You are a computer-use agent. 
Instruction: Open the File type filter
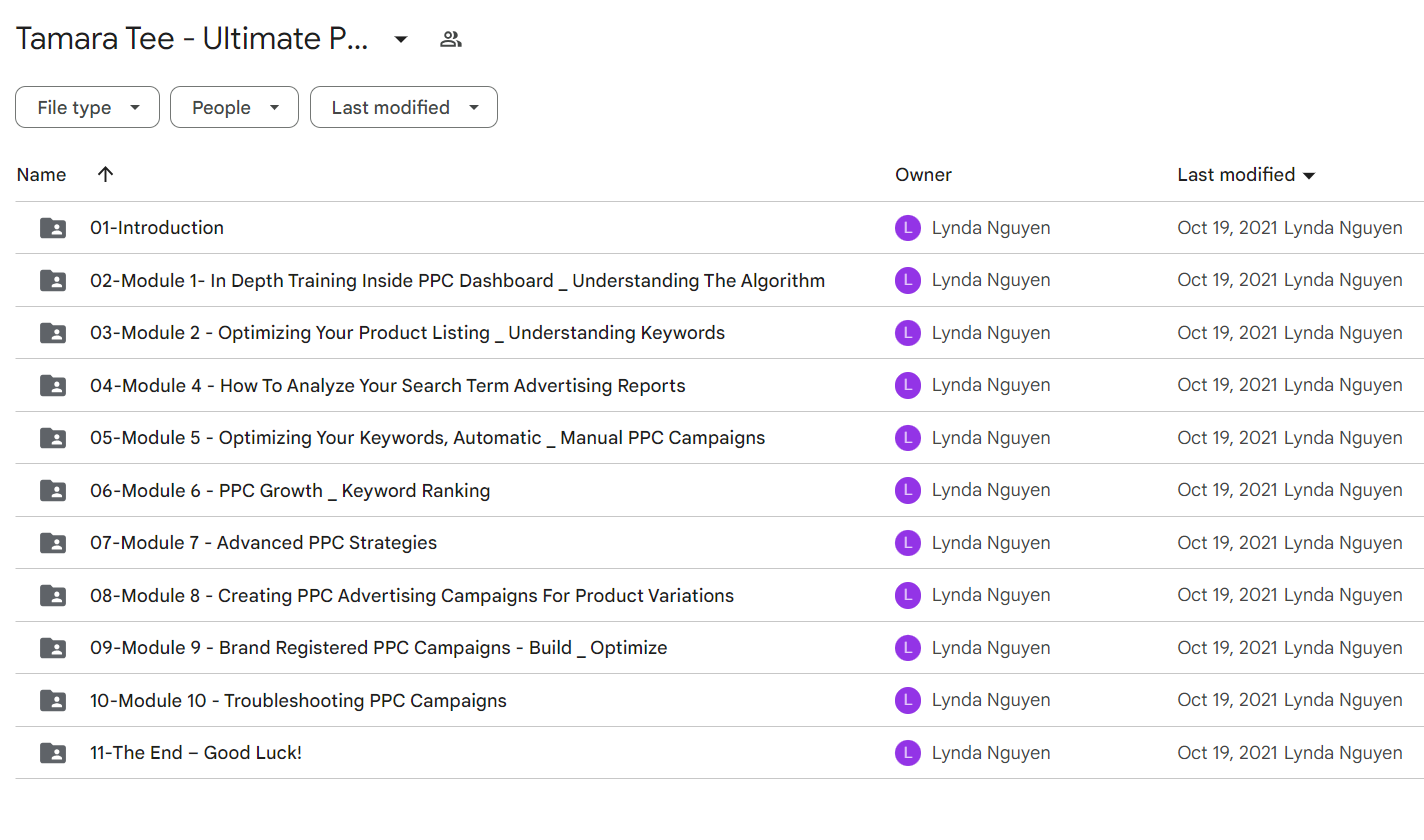[87, 108]
